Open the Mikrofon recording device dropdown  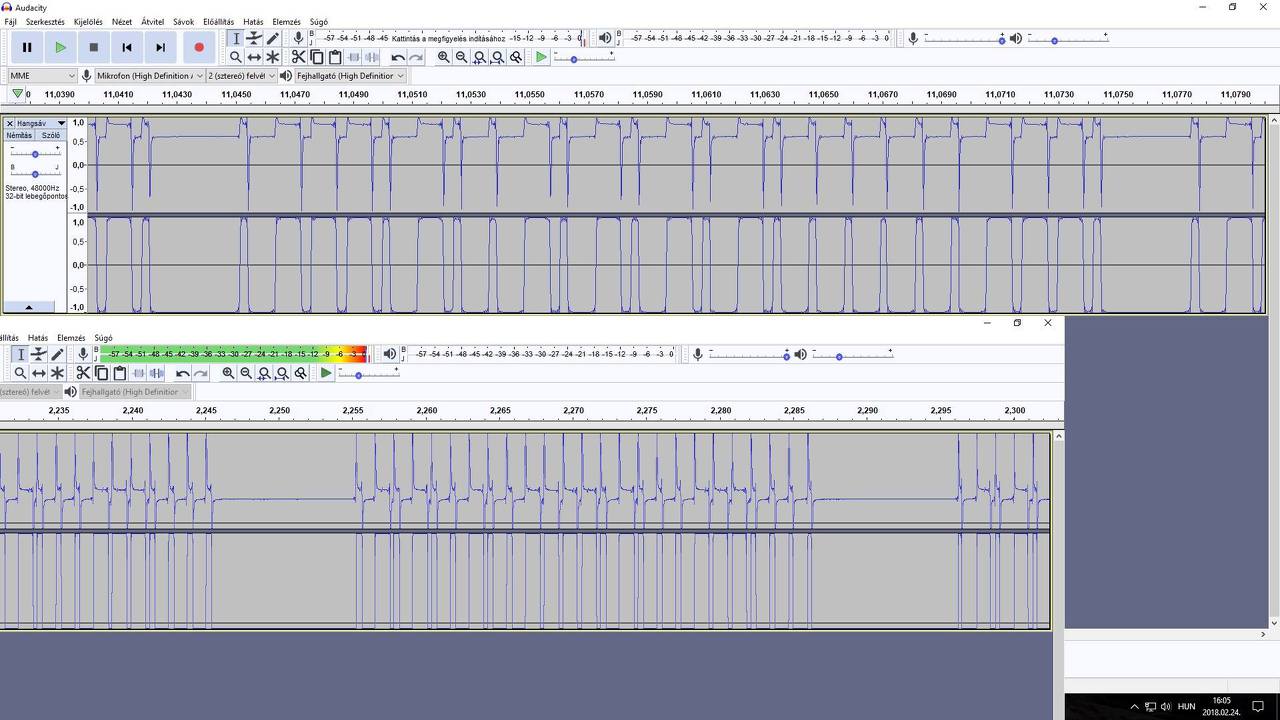150,75
